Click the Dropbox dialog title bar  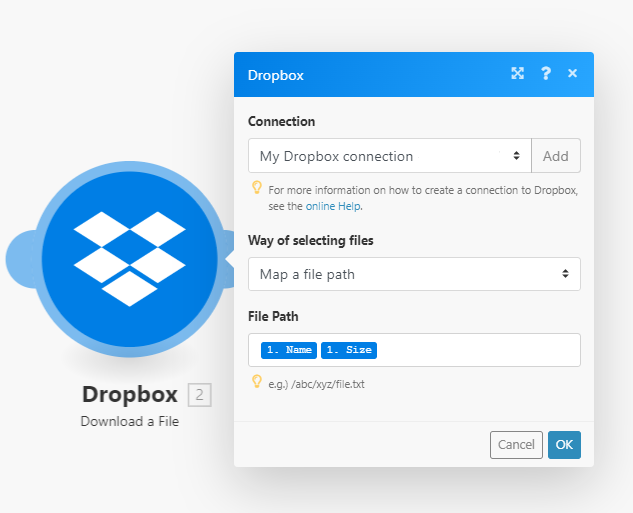380,74
